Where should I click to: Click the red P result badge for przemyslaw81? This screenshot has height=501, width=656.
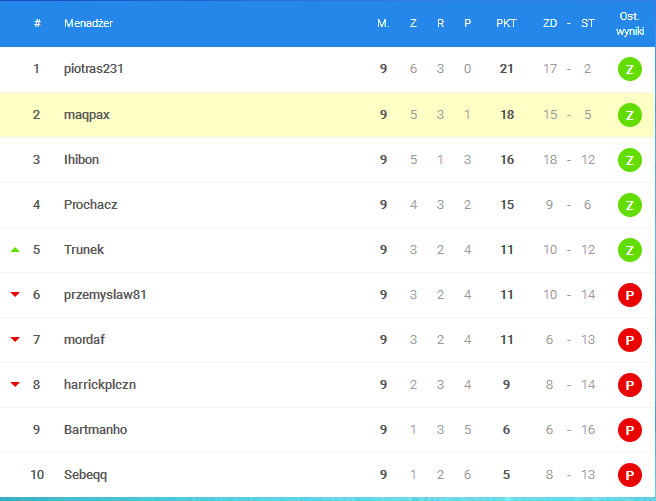point(629,295)
